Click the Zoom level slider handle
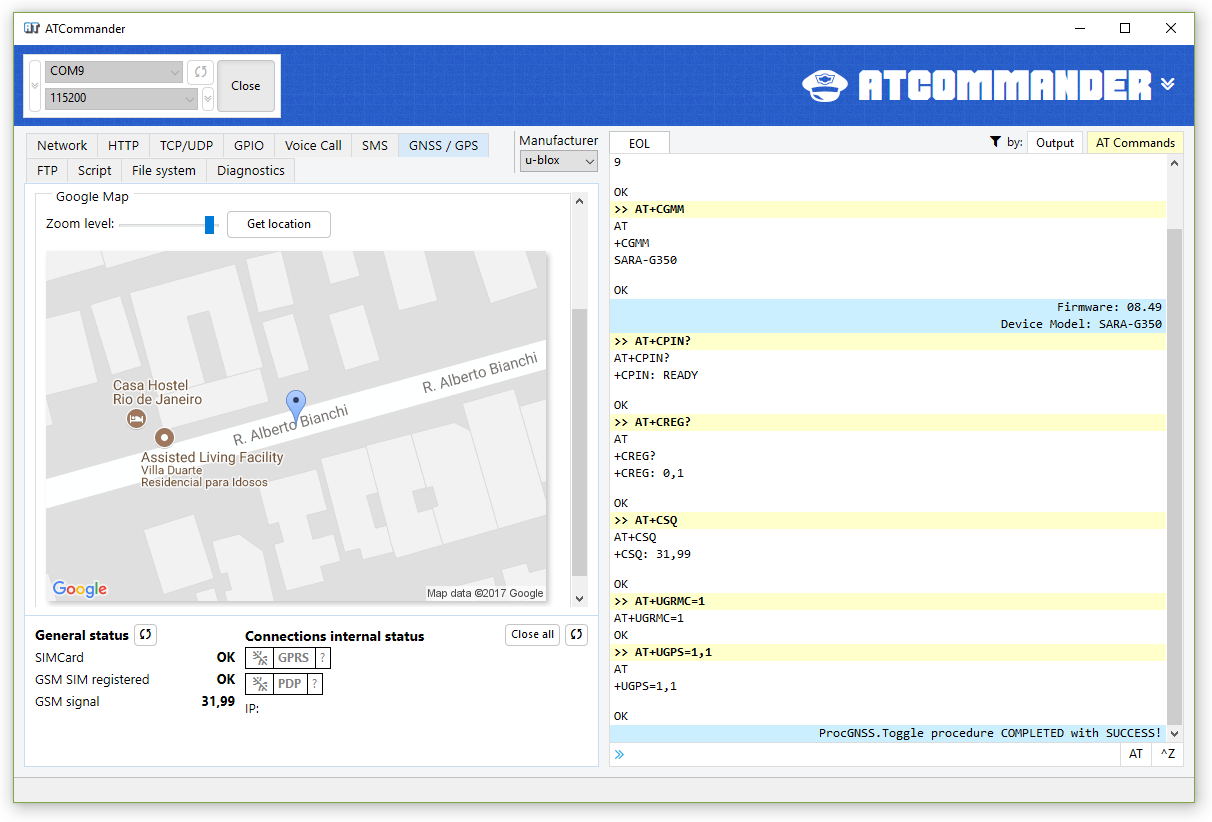1212x822 pixels. [x=210, y=224]
